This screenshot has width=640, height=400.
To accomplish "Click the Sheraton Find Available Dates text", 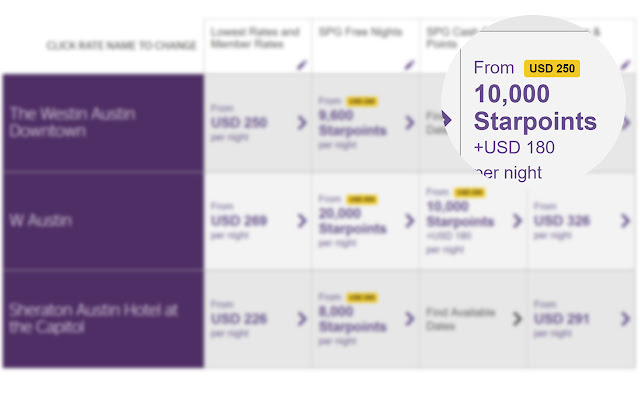I will click(462, 318).
